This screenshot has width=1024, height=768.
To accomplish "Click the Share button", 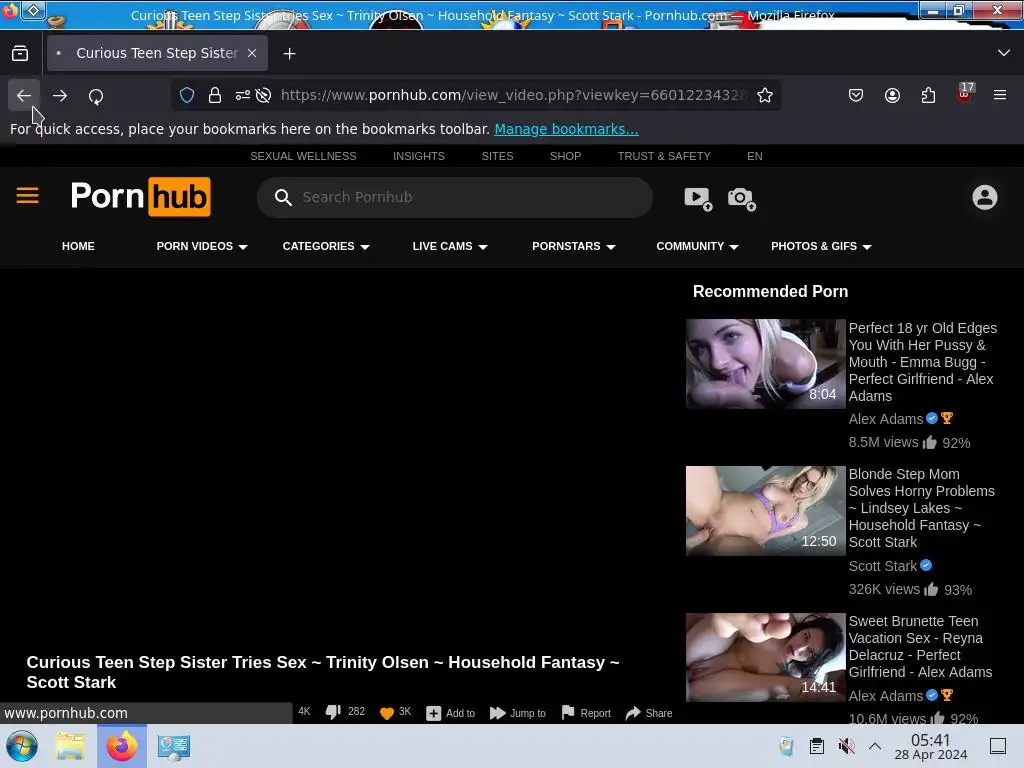I will click(648, 713).
